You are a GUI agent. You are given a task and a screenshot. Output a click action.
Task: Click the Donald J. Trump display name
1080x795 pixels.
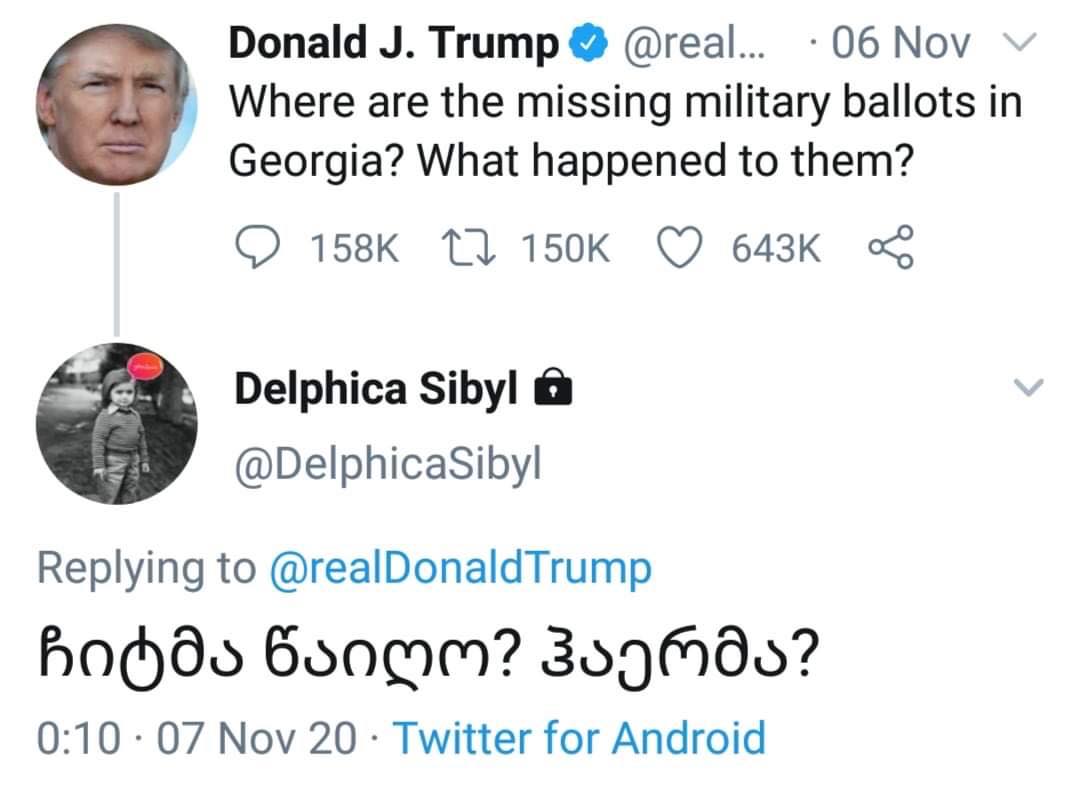pos(394,43)
